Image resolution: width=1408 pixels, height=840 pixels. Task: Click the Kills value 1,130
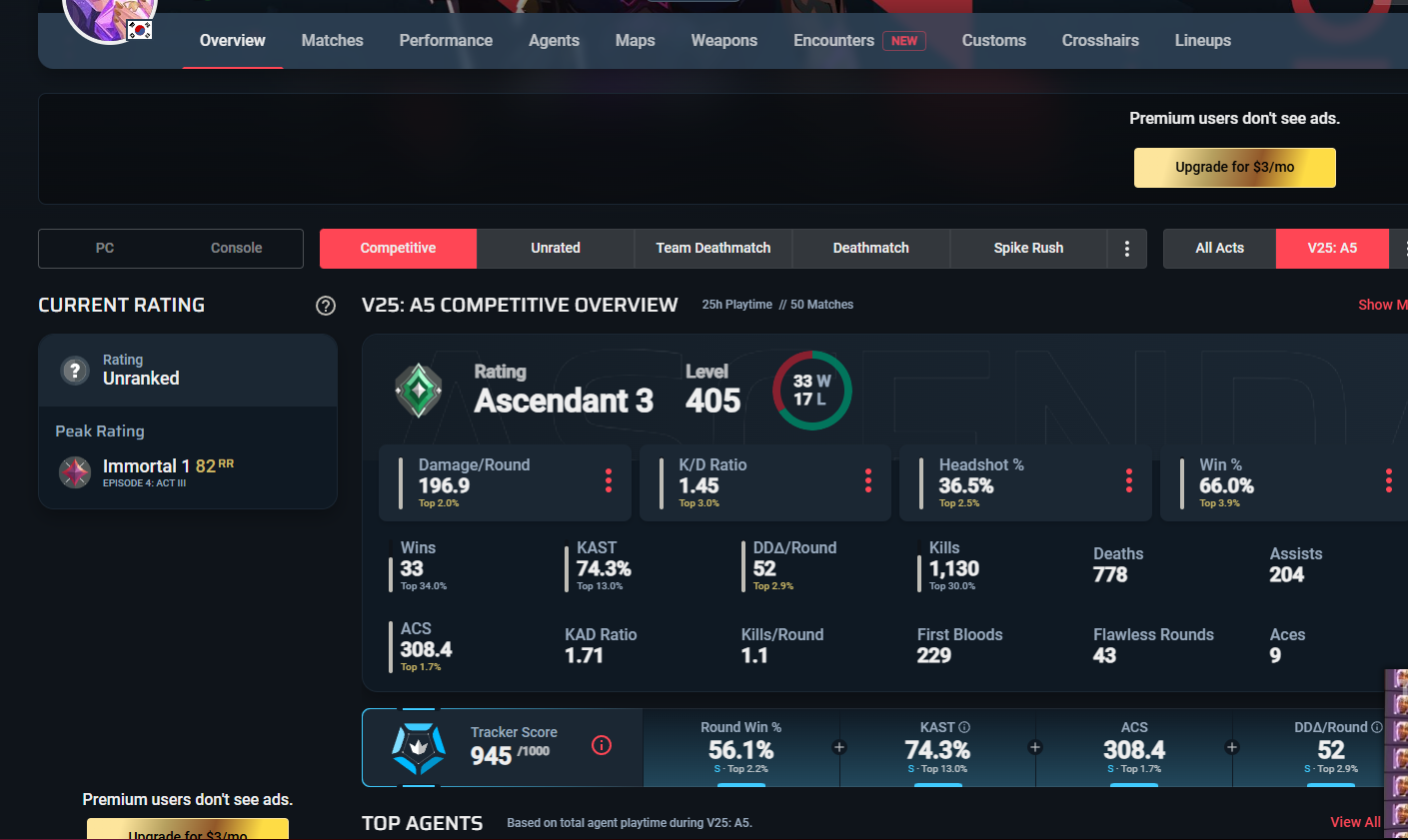[954, 569]
